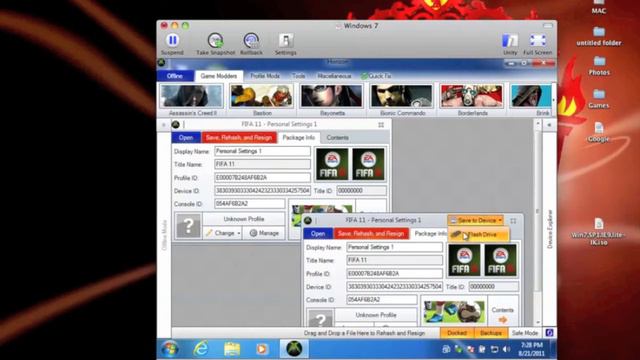Open virtual machine Settings icon
640x360 pixels.
[x=285, y=40]
